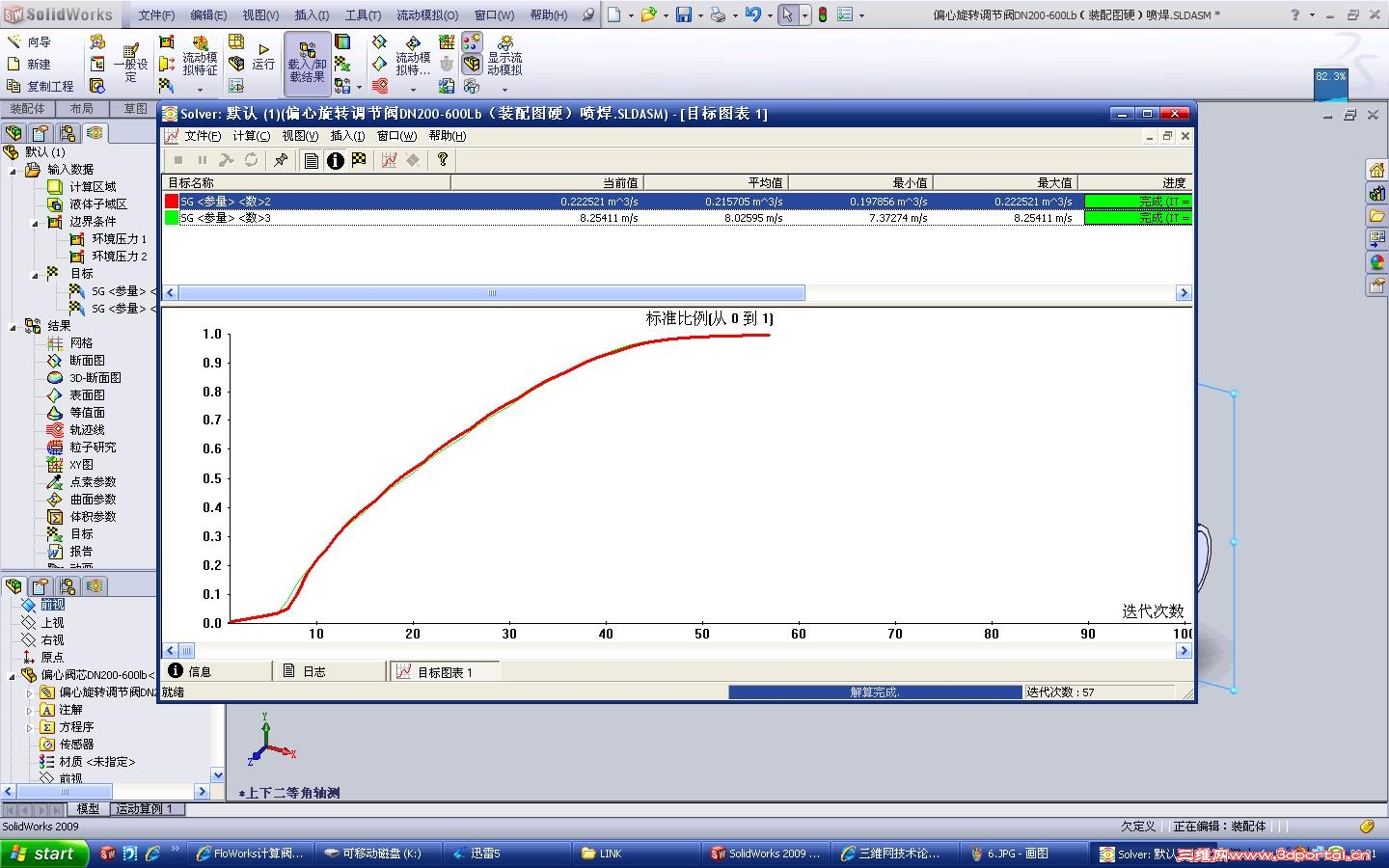This screenshot has height=868, width=1389.
Task: Click the Solver refresh arrows icon
Action: pos(251,160)
